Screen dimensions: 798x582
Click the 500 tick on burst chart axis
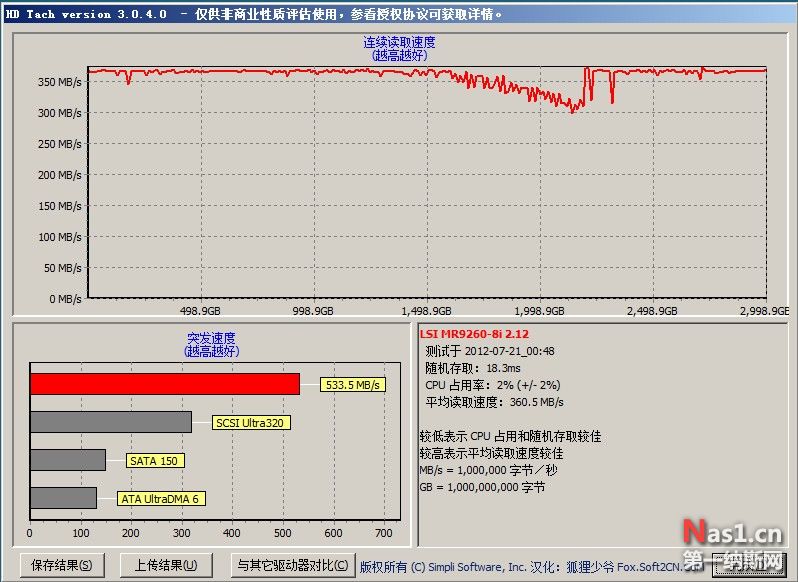click(283, 533)
